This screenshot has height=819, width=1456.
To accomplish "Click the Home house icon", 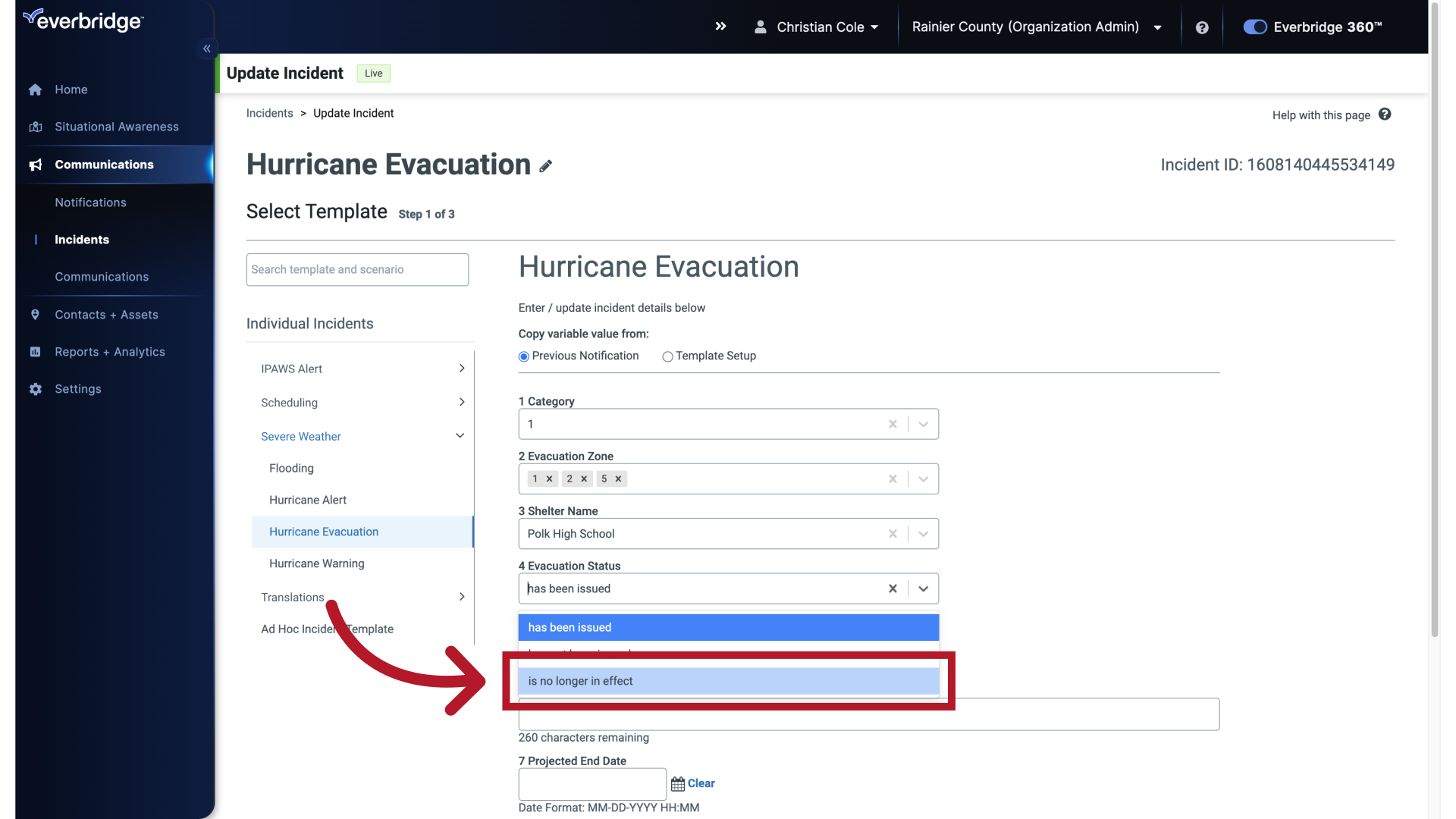I will pos(35,89).
